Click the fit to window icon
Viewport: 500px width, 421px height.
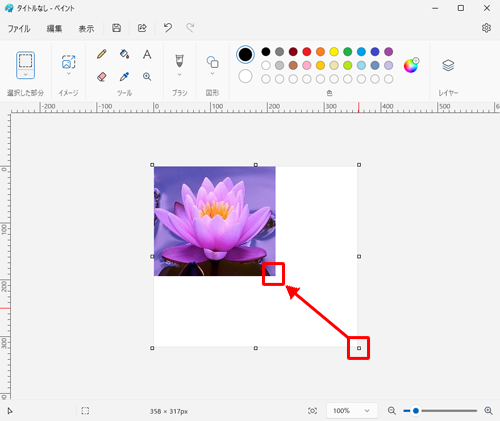coord(312,411)
